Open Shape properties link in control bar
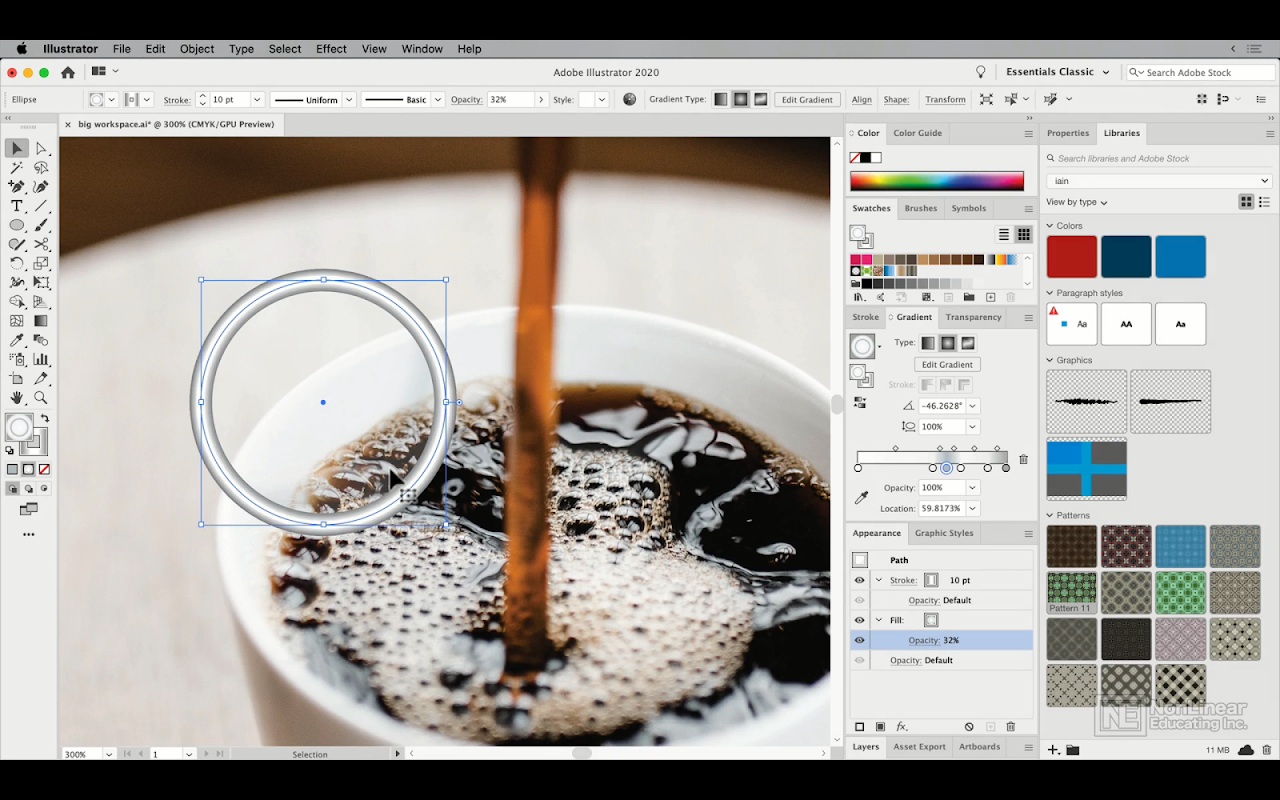Screen dimensions: 1280x800 pyautogui.click(x=896, y=100)
